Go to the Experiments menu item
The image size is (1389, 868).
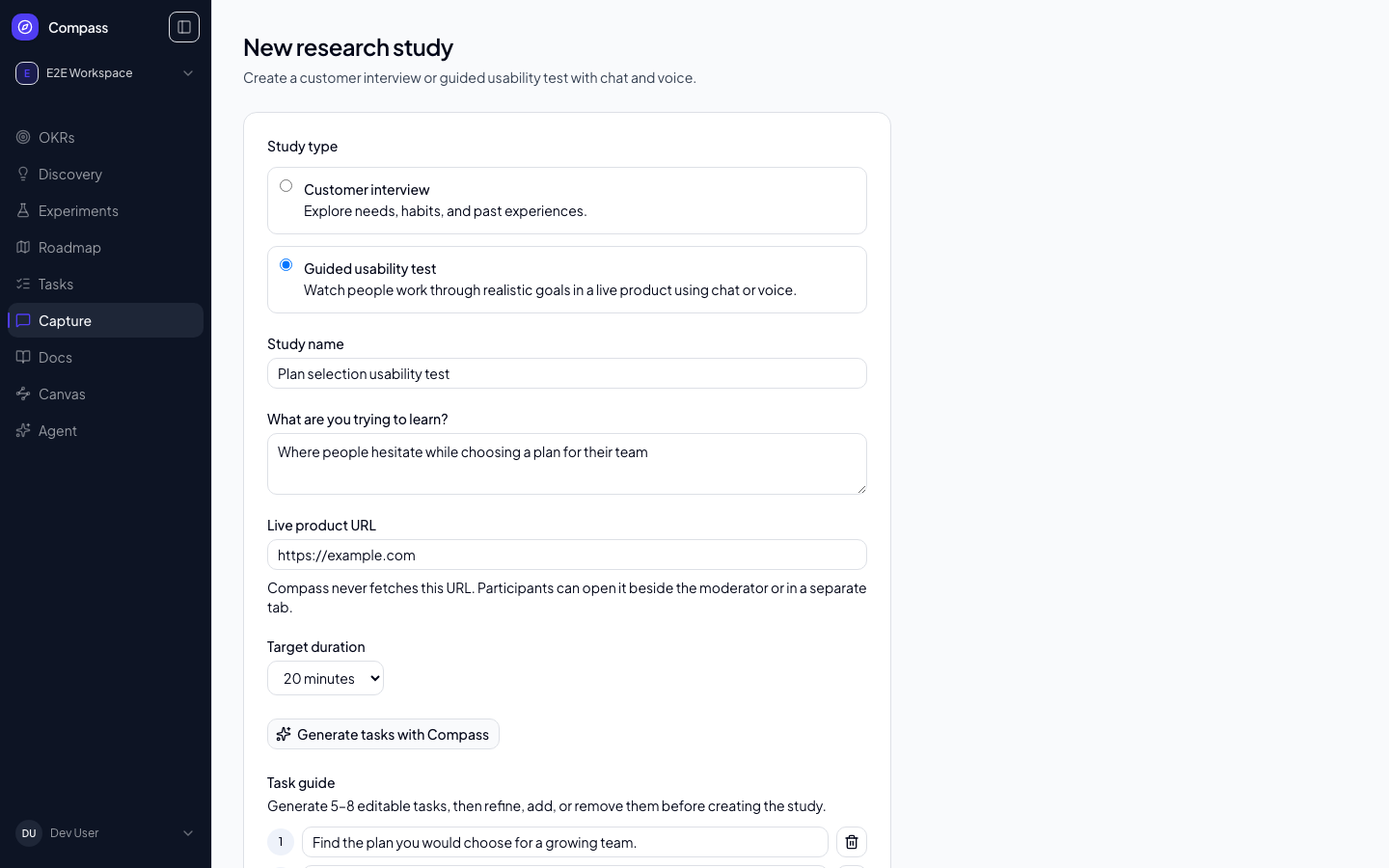(105, 210)
